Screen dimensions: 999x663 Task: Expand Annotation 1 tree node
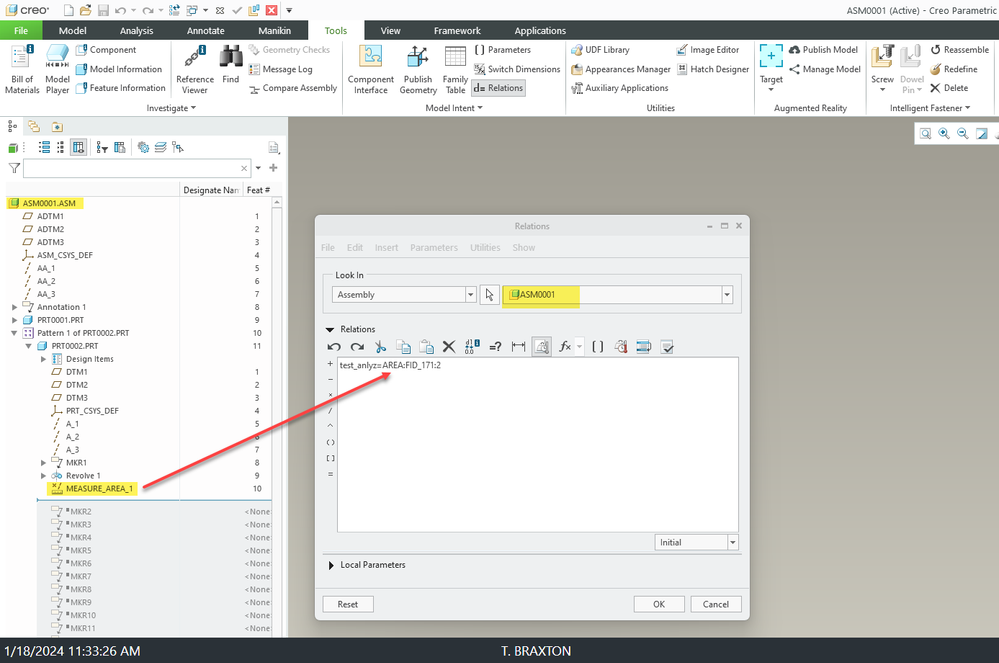[15, 307]
